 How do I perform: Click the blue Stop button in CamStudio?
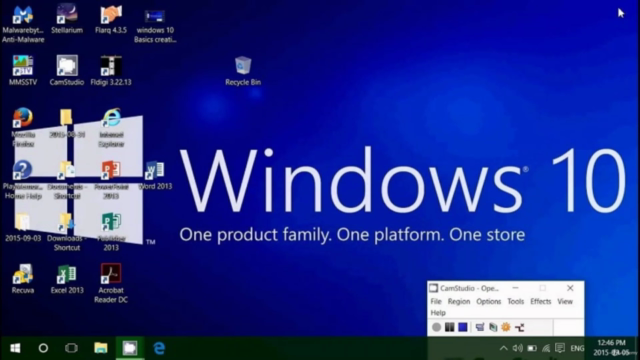click(462, 327)
